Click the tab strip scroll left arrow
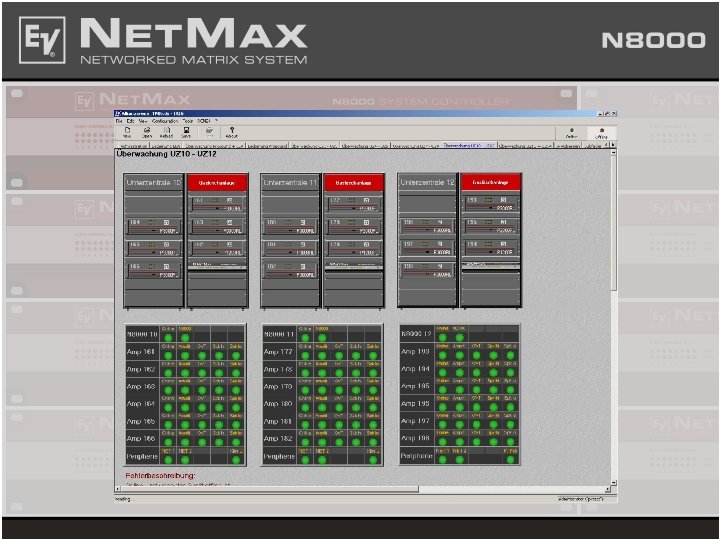The width and height of the screenshot is (720, 540). 607,145
